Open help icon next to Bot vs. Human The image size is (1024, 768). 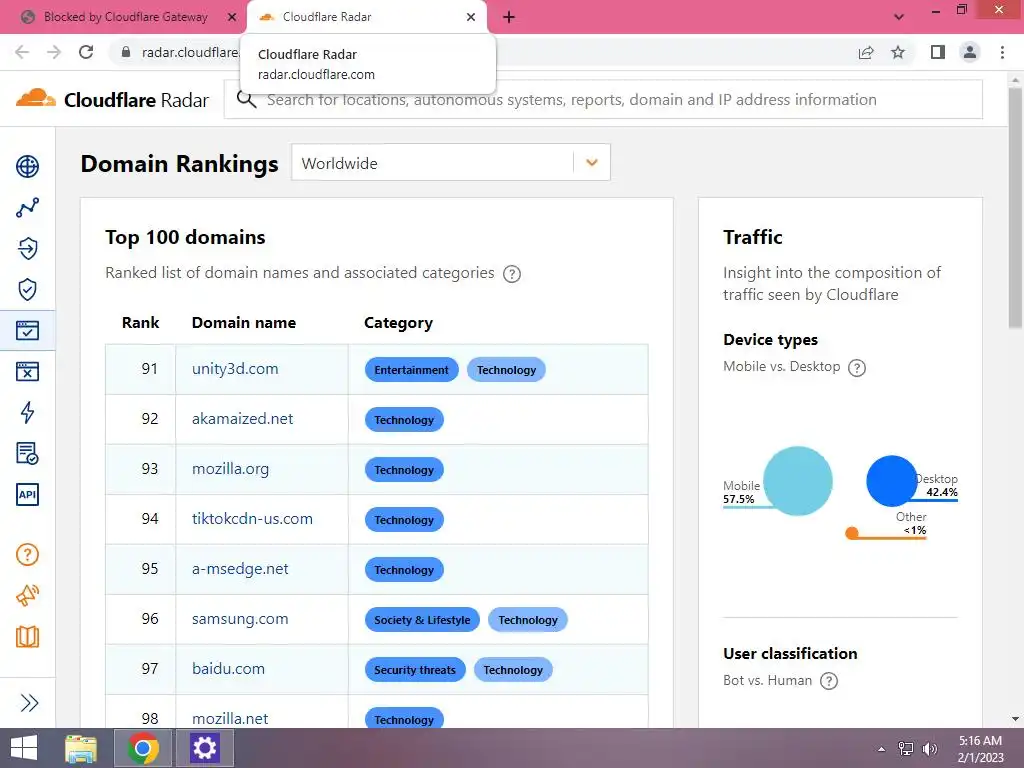(x=829, y=681)
